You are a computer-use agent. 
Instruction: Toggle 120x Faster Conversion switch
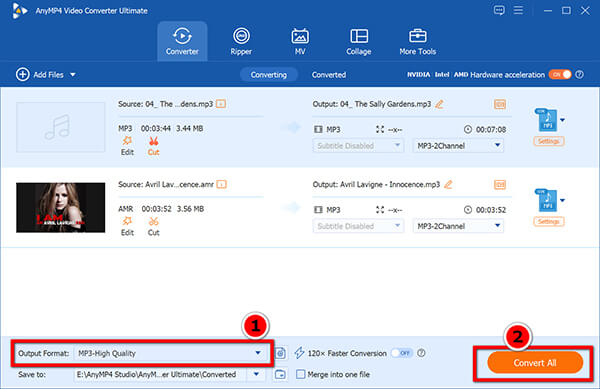(401, 353)
